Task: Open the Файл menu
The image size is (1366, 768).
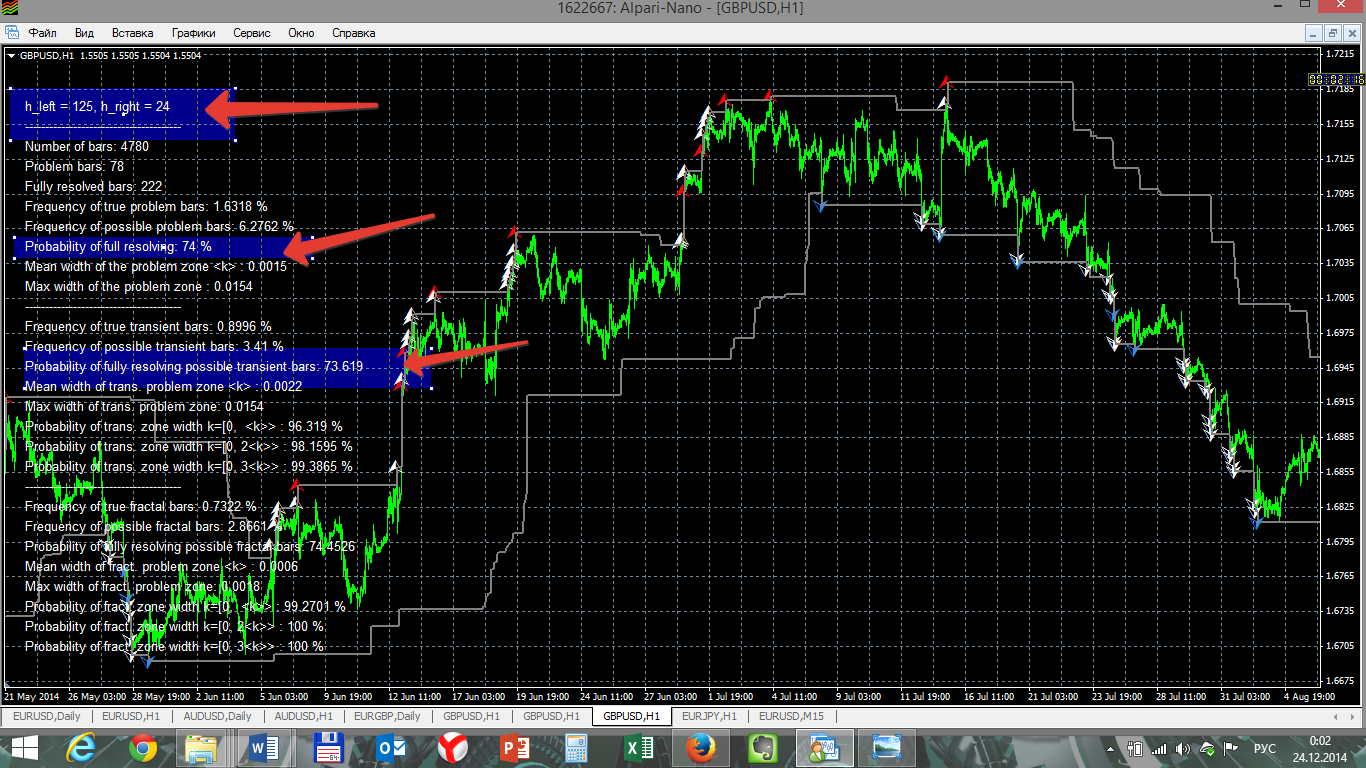Action: (43, 33)
